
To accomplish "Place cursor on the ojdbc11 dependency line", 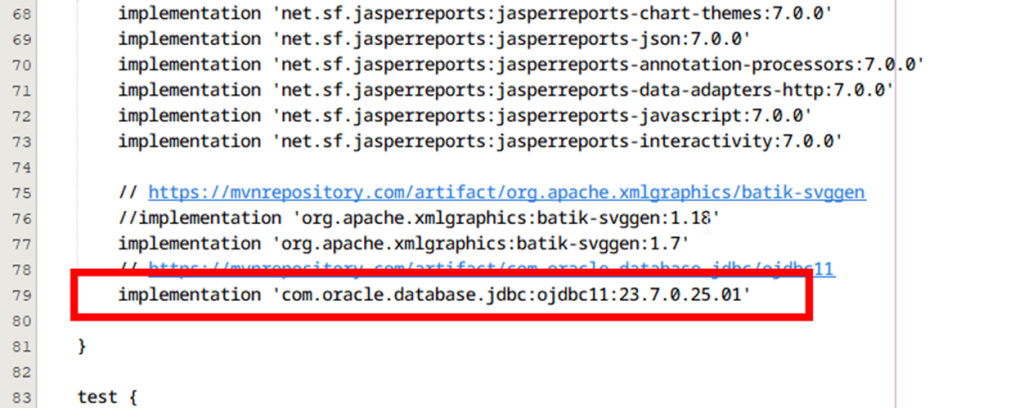I will click(433, 295).
